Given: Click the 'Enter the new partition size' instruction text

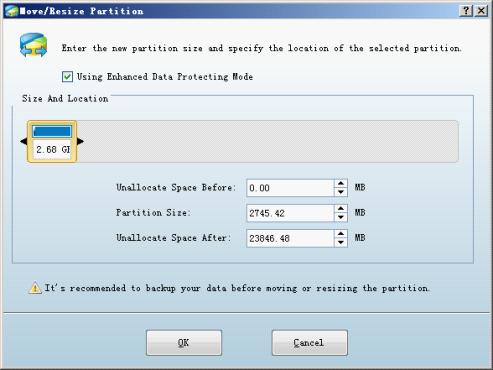Looking at the screenshot, I should pos(262,48).
